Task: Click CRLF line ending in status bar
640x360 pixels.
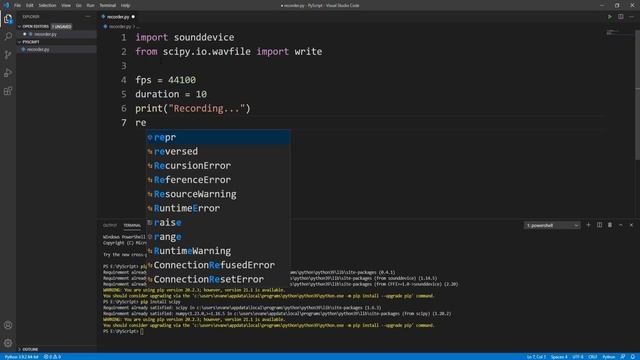Action: point(593,357)
